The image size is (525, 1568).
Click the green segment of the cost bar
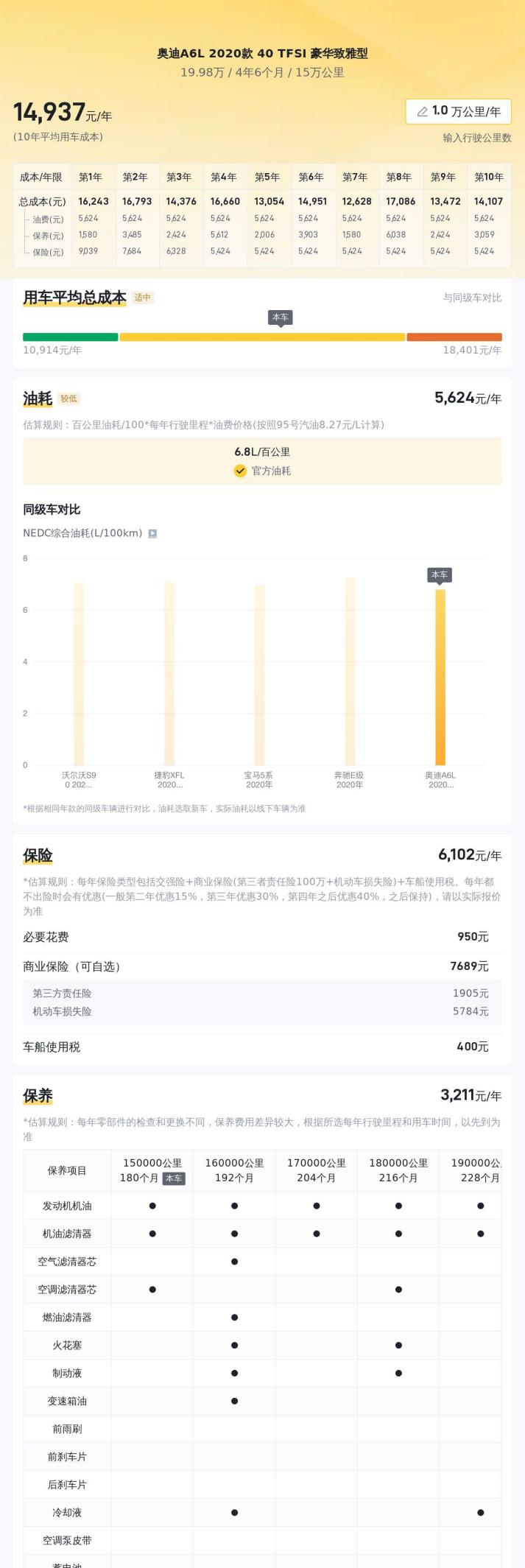coord(70,337)
